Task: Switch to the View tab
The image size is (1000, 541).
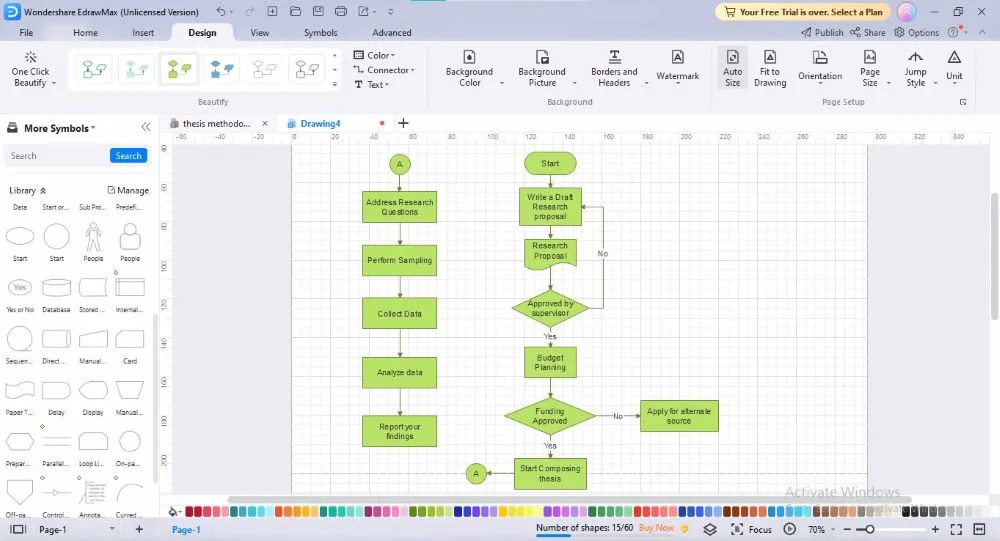Action: [x=260, y=33]
